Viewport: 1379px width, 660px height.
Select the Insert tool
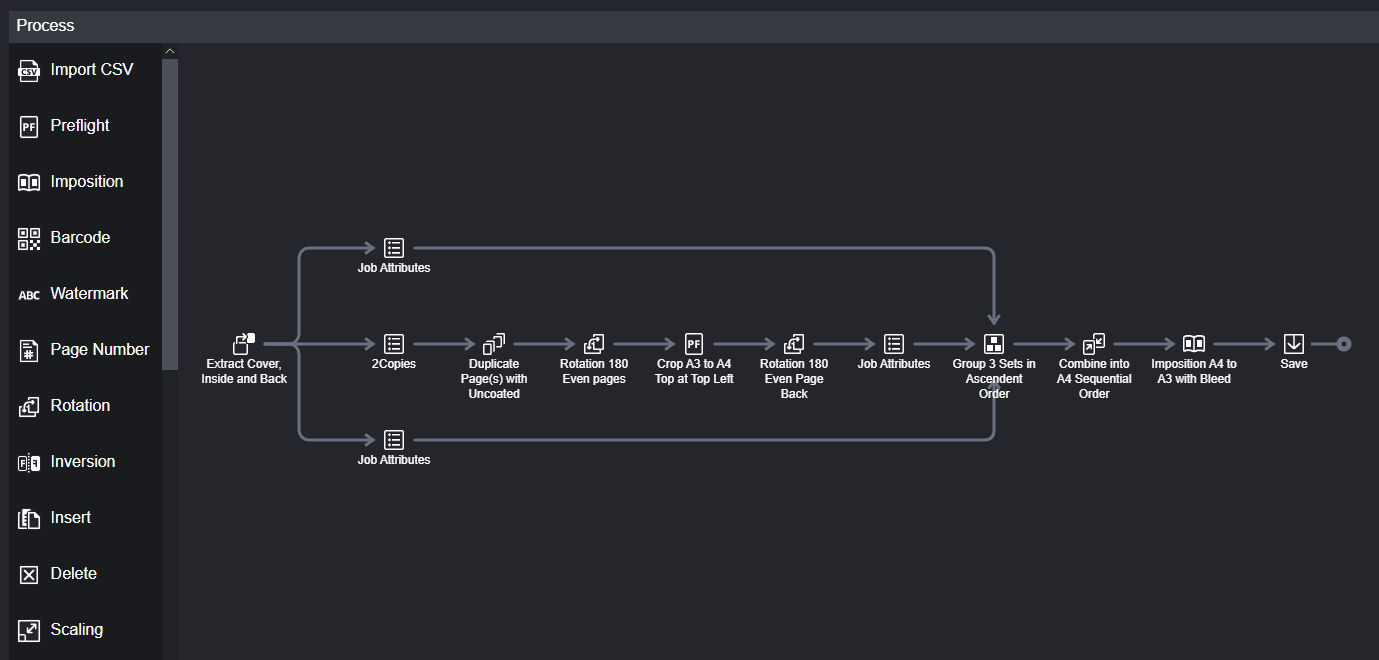pyautogui.click(x=72, y=517)
